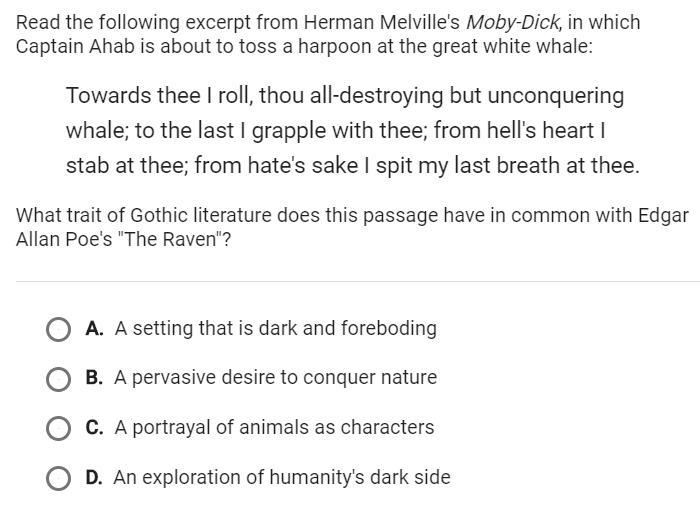
Task: Click answer text "An exploration of humanity's dark side"
Action: [x=282, y=477]
